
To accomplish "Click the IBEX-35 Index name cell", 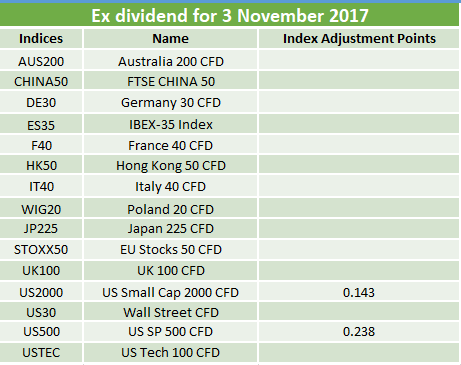I will point(170,125).
